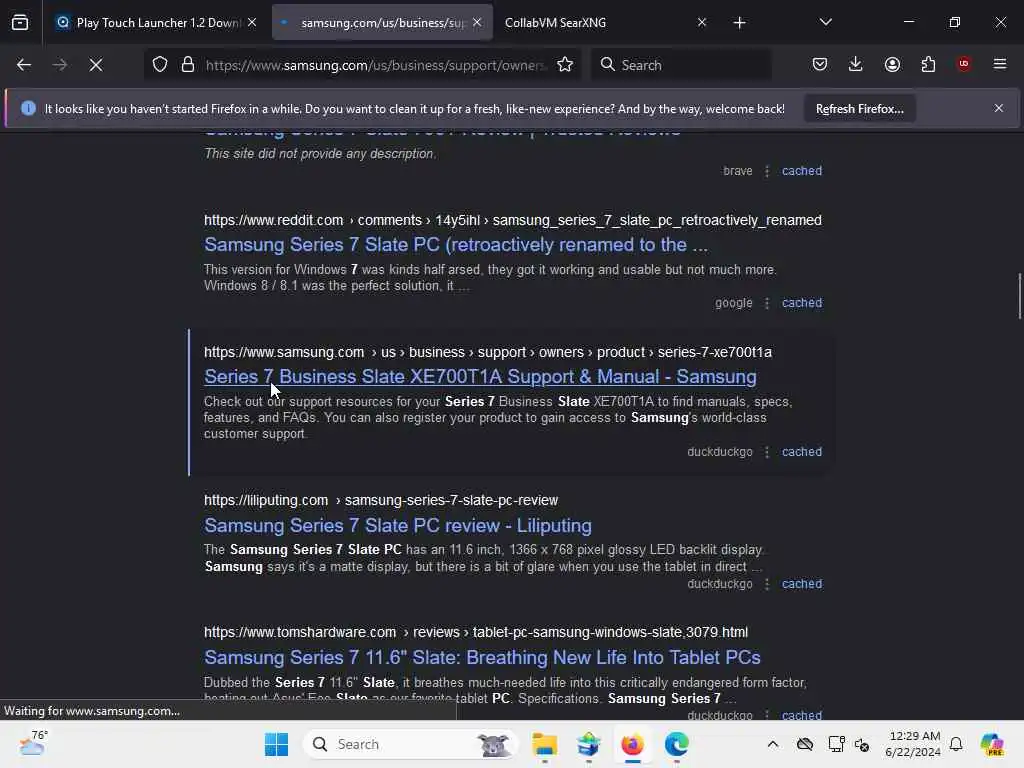Click network status icon in system tray
The height and width of the screenshot is (768, 1024).
click(836, 744)
